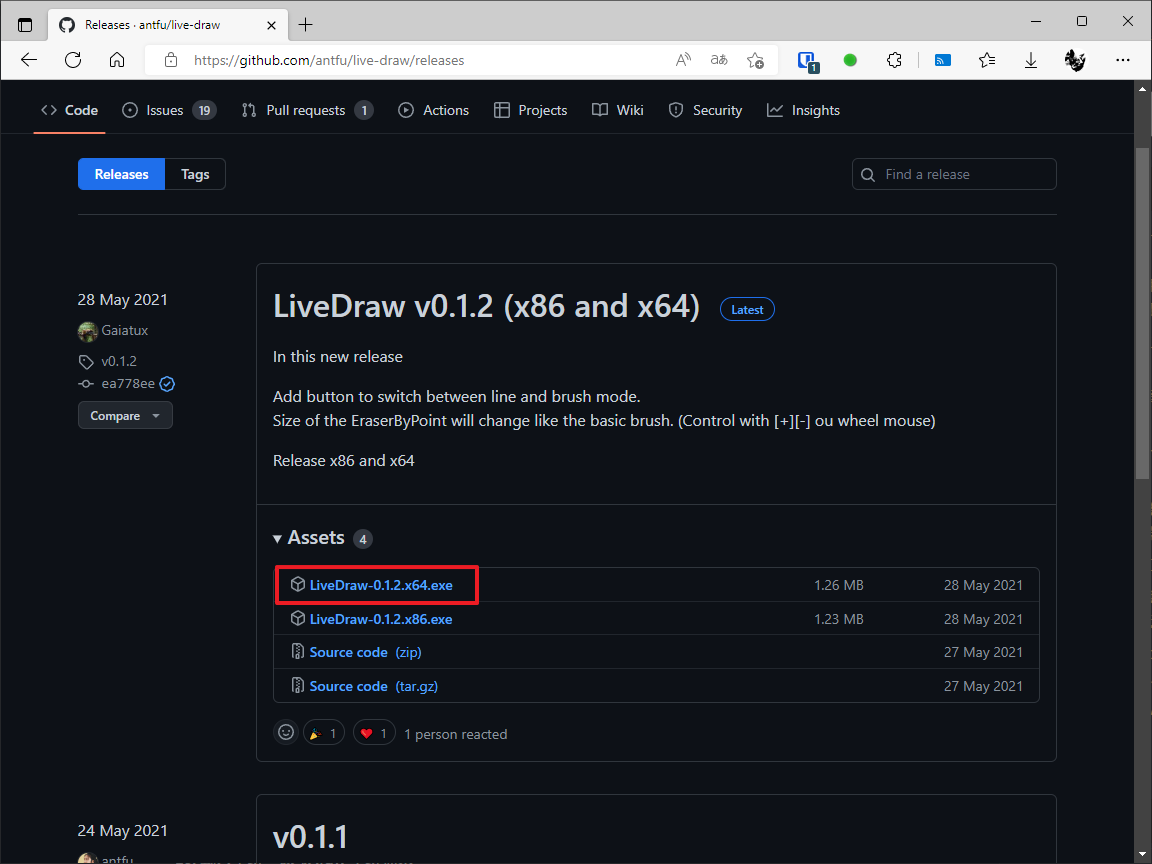Click the blue cast extension icon
Screen dimensions: 1152x864
[x=943, y=60]
